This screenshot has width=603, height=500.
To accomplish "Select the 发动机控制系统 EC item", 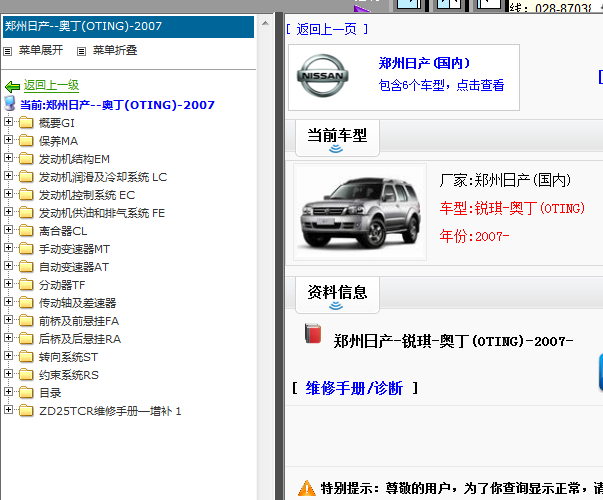I will click(x=87, y=195).
